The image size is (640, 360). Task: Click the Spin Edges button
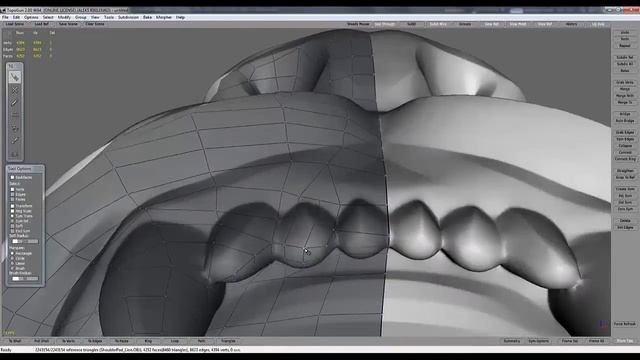pos(625,139)
